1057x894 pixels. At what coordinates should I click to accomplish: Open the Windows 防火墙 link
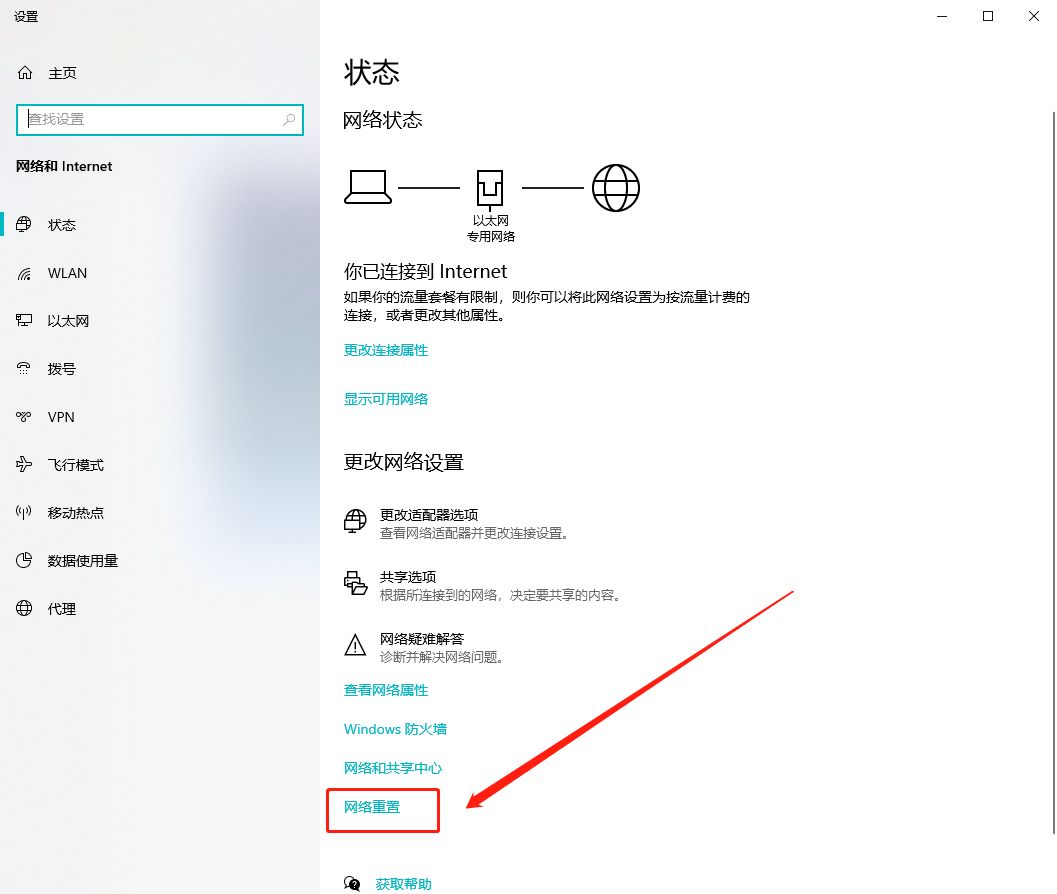(x=395, y=729)
